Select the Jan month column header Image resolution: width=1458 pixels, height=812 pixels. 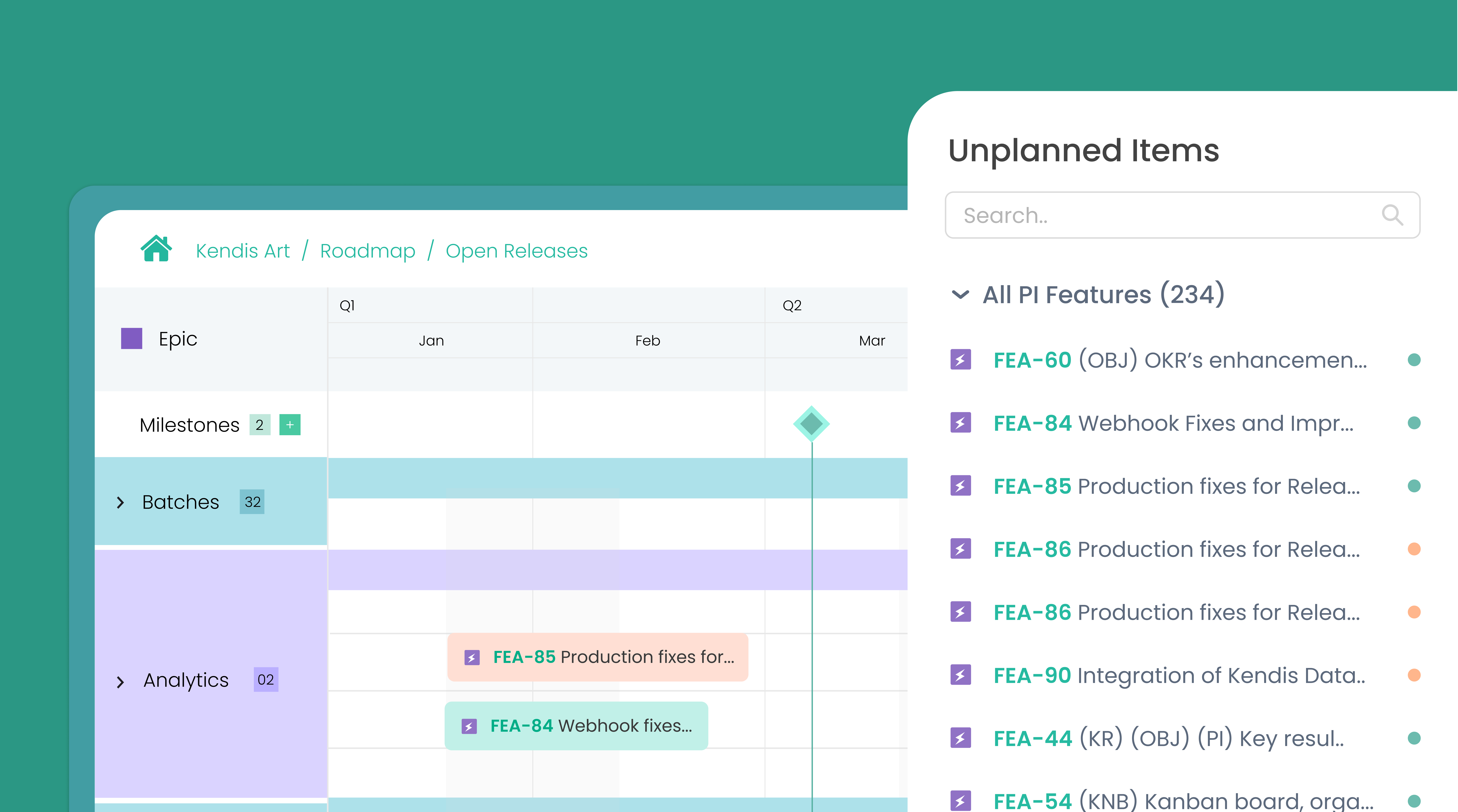coord(431,341)
